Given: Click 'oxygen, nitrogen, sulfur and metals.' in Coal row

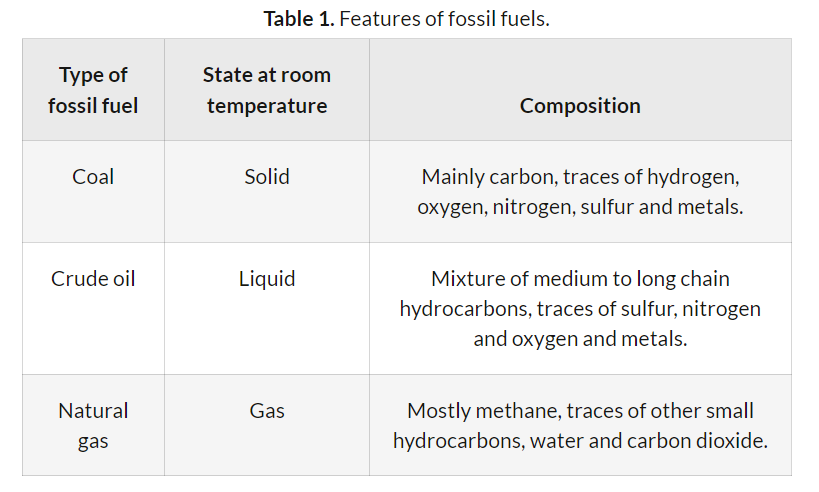Looking at the screenshot, I should (x=580, y=207).
